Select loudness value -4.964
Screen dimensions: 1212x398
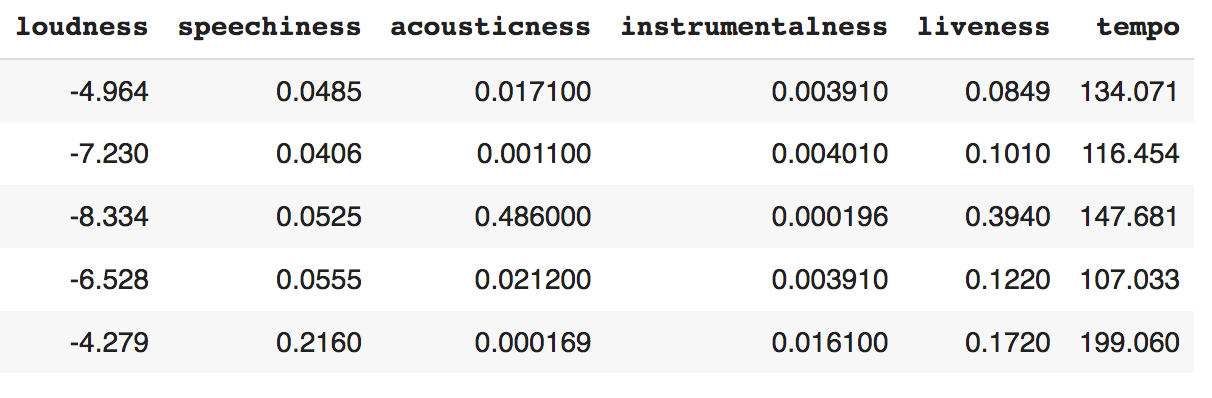109,92
